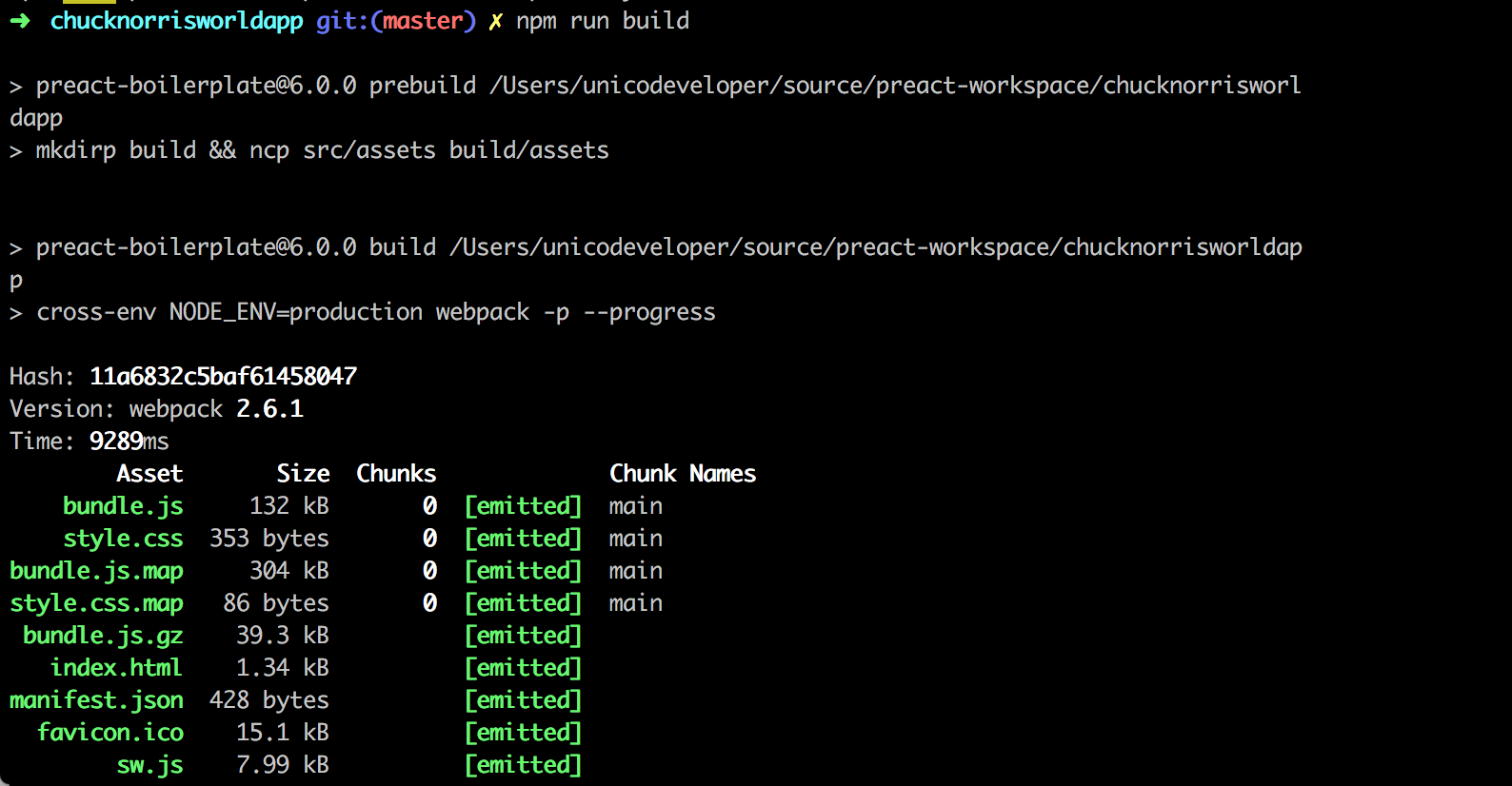The width and height of the screenshot is (1512, 786).
Task: Click the 304 kB size value
Action: click(x=289, y=571)
